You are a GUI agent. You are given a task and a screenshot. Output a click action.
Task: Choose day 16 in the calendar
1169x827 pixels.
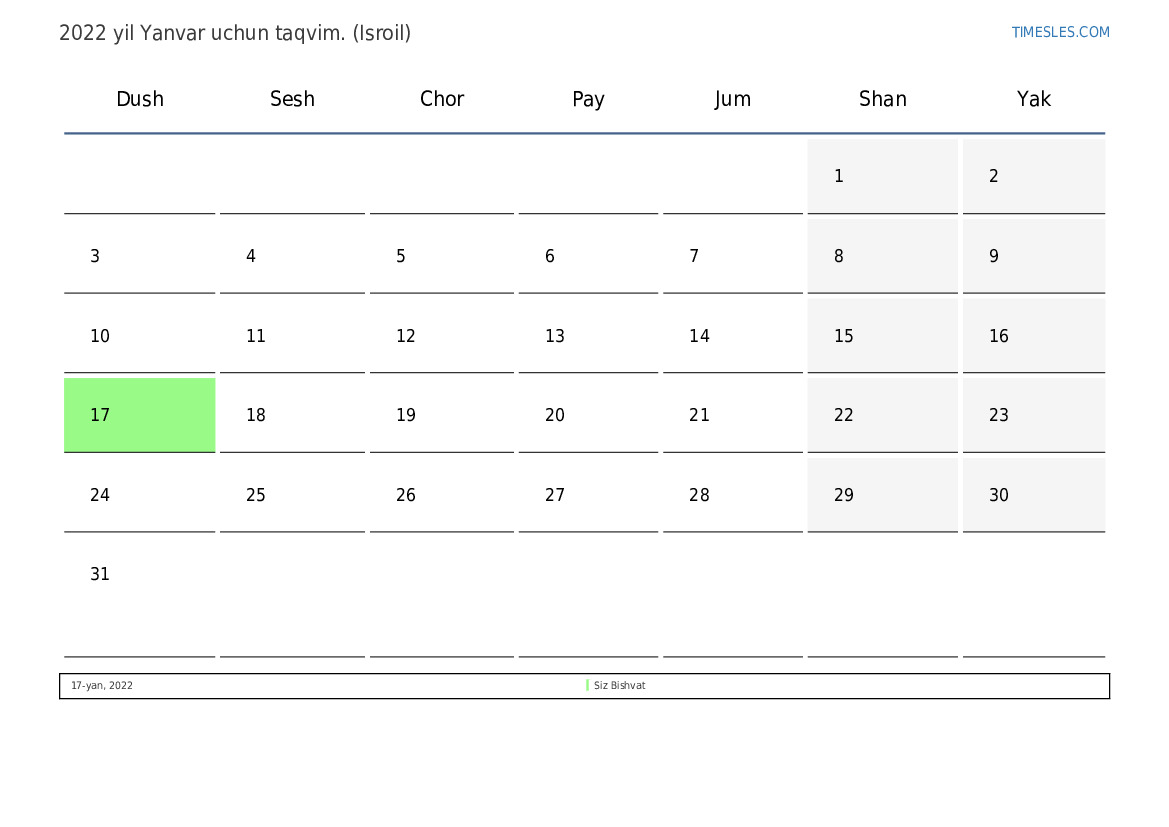click(1033, 336)
